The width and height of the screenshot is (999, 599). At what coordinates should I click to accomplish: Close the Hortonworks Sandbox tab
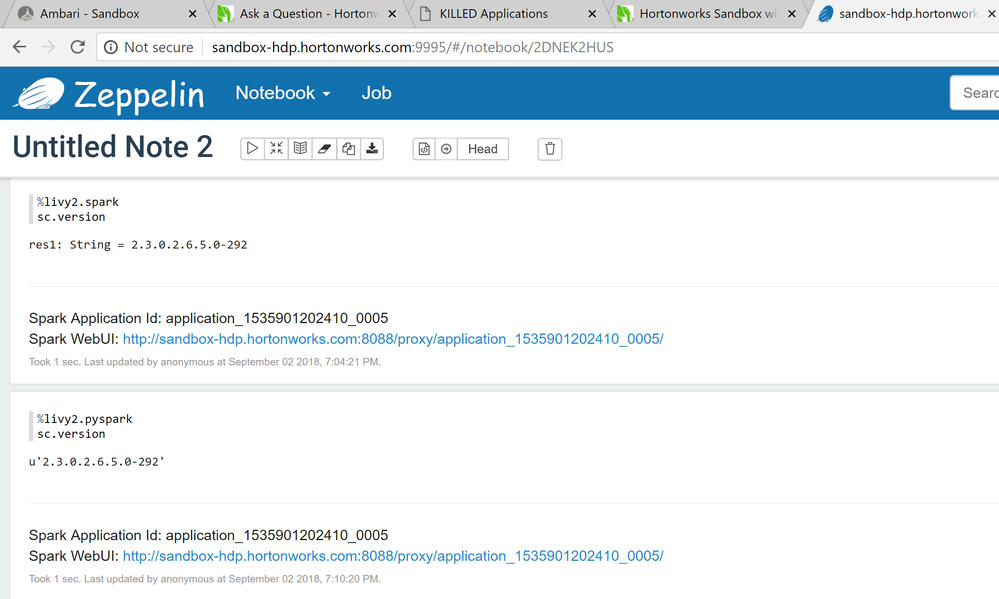[x=791, y=13]
